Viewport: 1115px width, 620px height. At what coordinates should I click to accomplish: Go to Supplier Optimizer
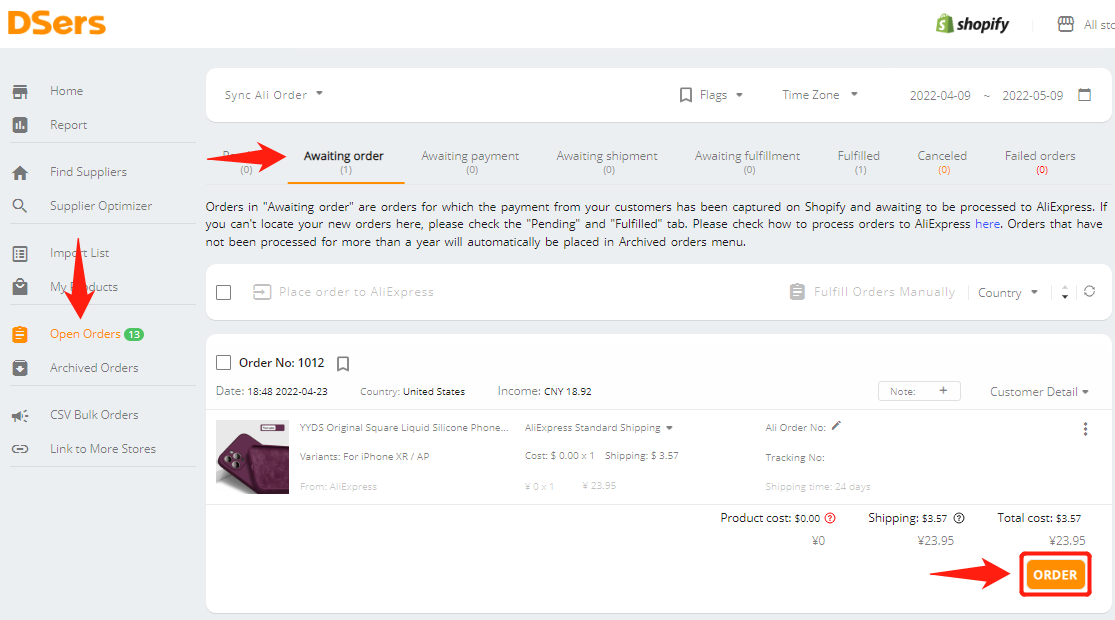(101, 206)
